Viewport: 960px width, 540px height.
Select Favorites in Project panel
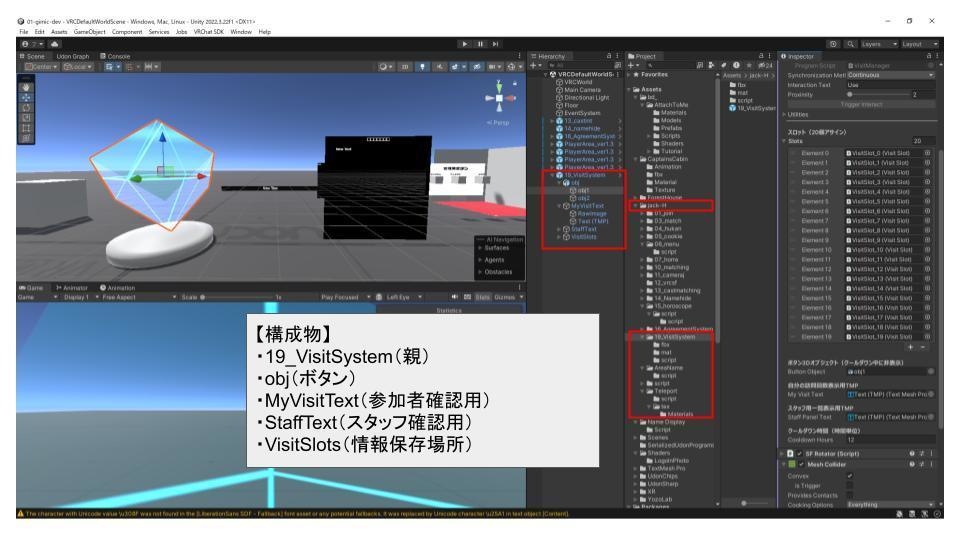point(654,75)
